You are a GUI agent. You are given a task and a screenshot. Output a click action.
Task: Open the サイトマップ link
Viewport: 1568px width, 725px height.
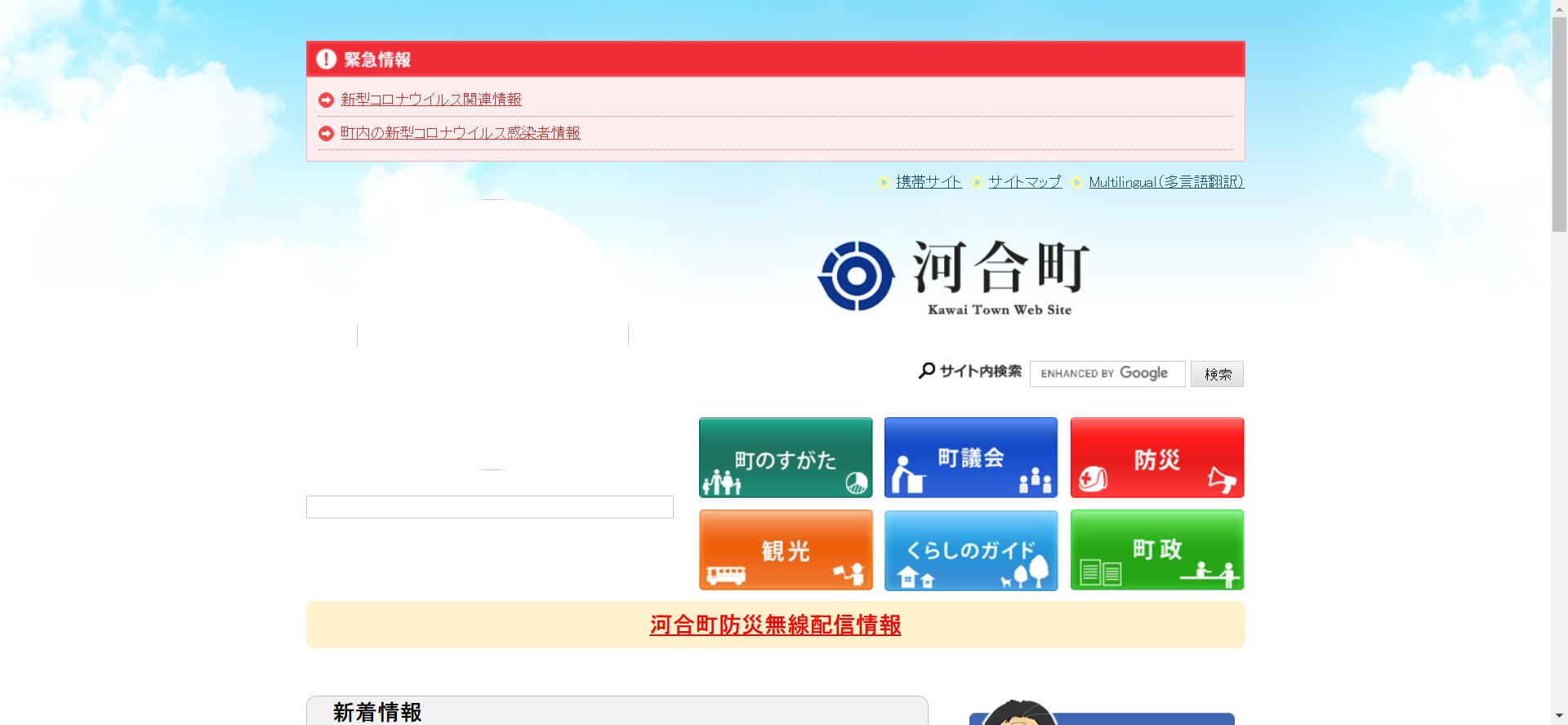click(1024, 182)
